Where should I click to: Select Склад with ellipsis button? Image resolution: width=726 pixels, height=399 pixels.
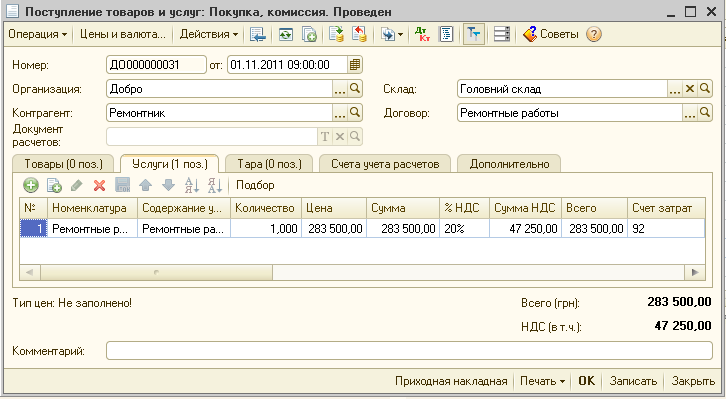(675, 89)
